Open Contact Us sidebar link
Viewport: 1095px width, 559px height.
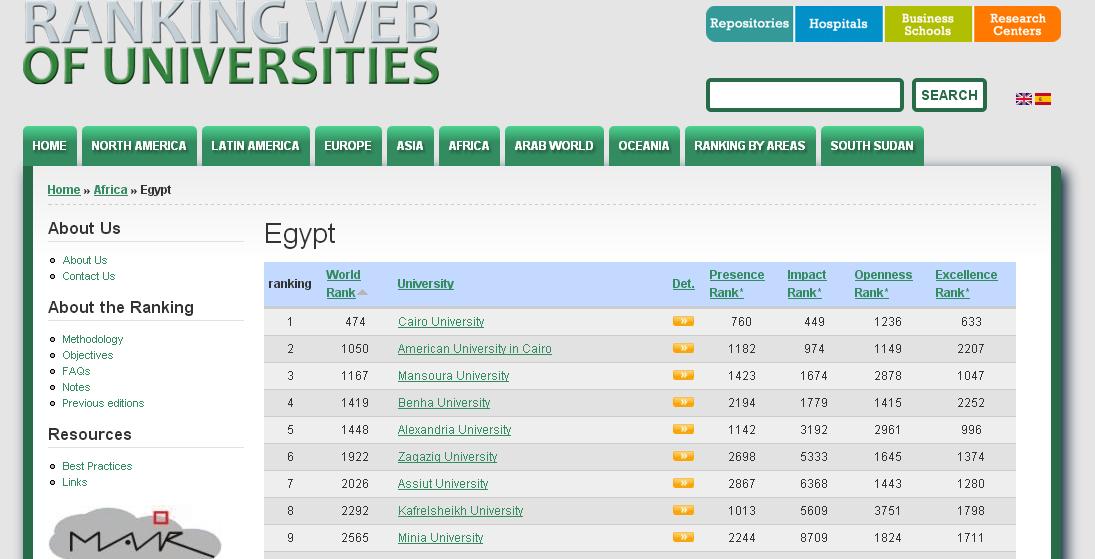pos(89,276)
